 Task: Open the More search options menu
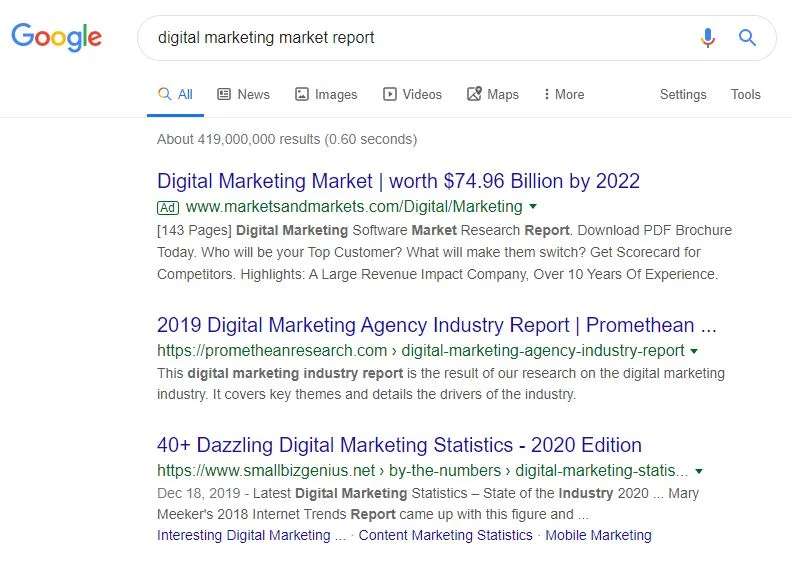pos(564,94)
